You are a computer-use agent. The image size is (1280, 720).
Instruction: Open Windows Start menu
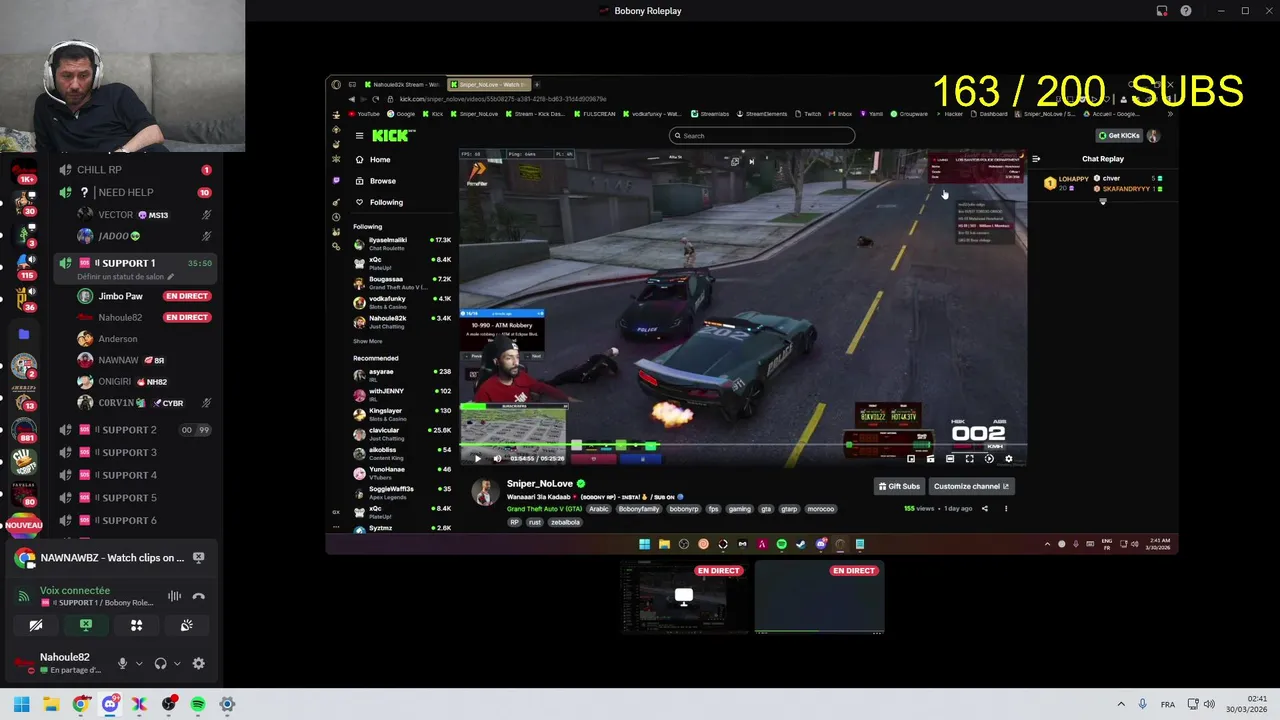(x=22, y=704)
